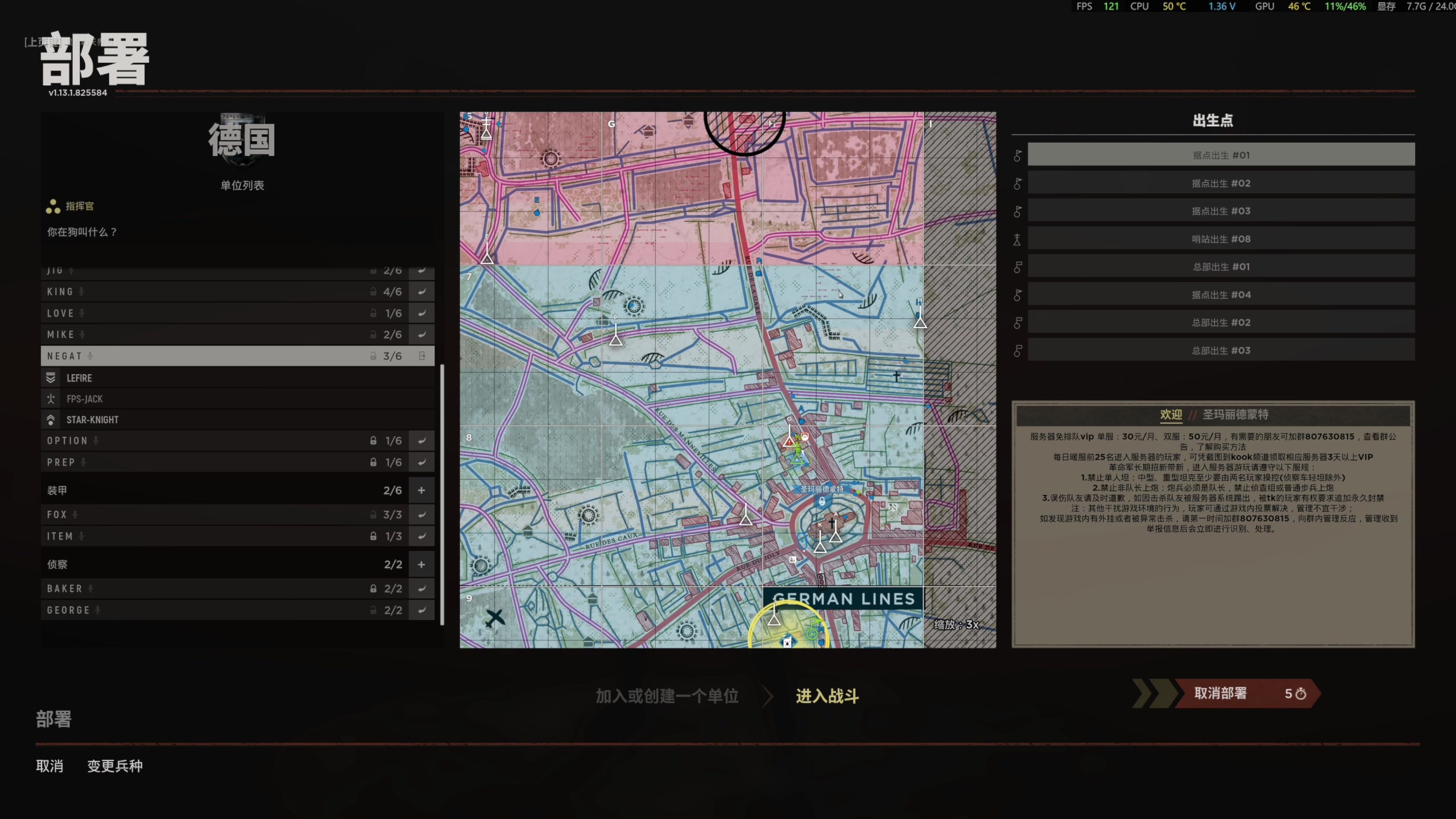The height and width of the screenshot is (819, 1456).
Task: Toggle the lock icon on the PREP row
Action: click(373, 462)
